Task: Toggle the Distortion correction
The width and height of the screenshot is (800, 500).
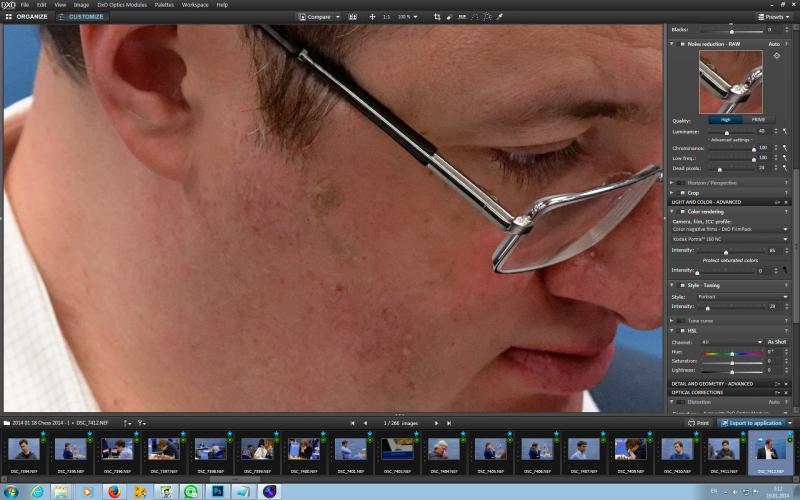Action: (x=682, y=403)
